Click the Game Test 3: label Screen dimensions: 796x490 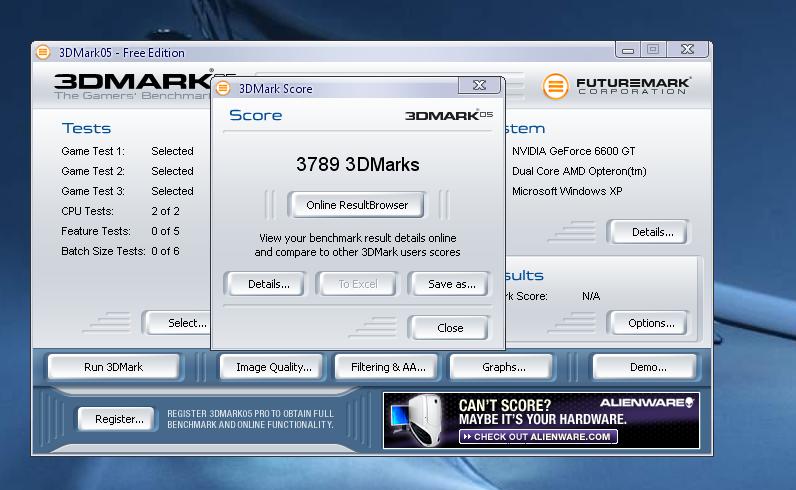93,191
